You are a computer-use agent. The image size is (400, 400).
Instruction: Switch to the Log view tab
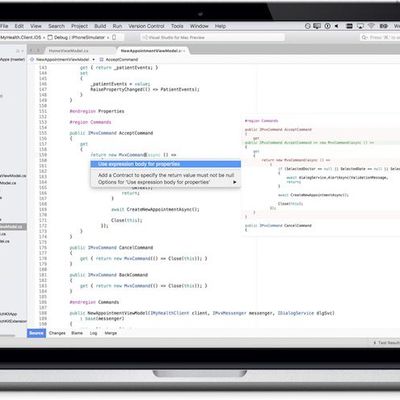click(93, 333)
